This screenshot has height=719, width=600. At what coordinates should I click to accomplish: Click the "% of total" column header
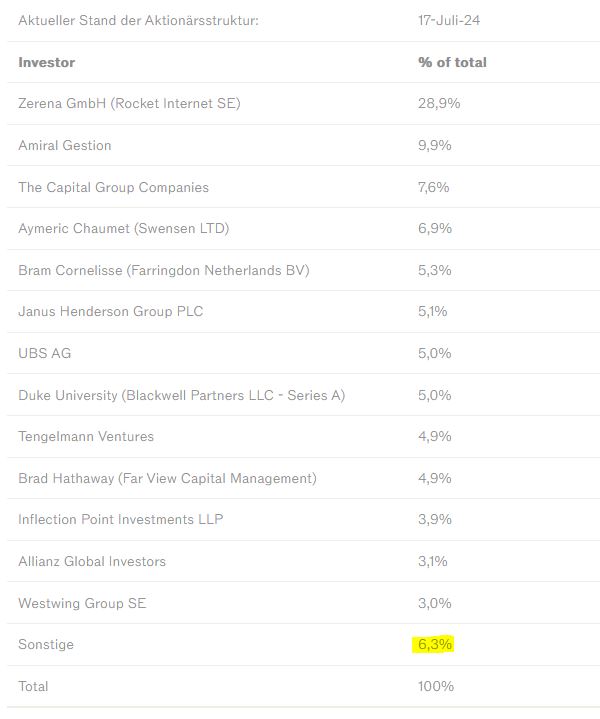452,62
